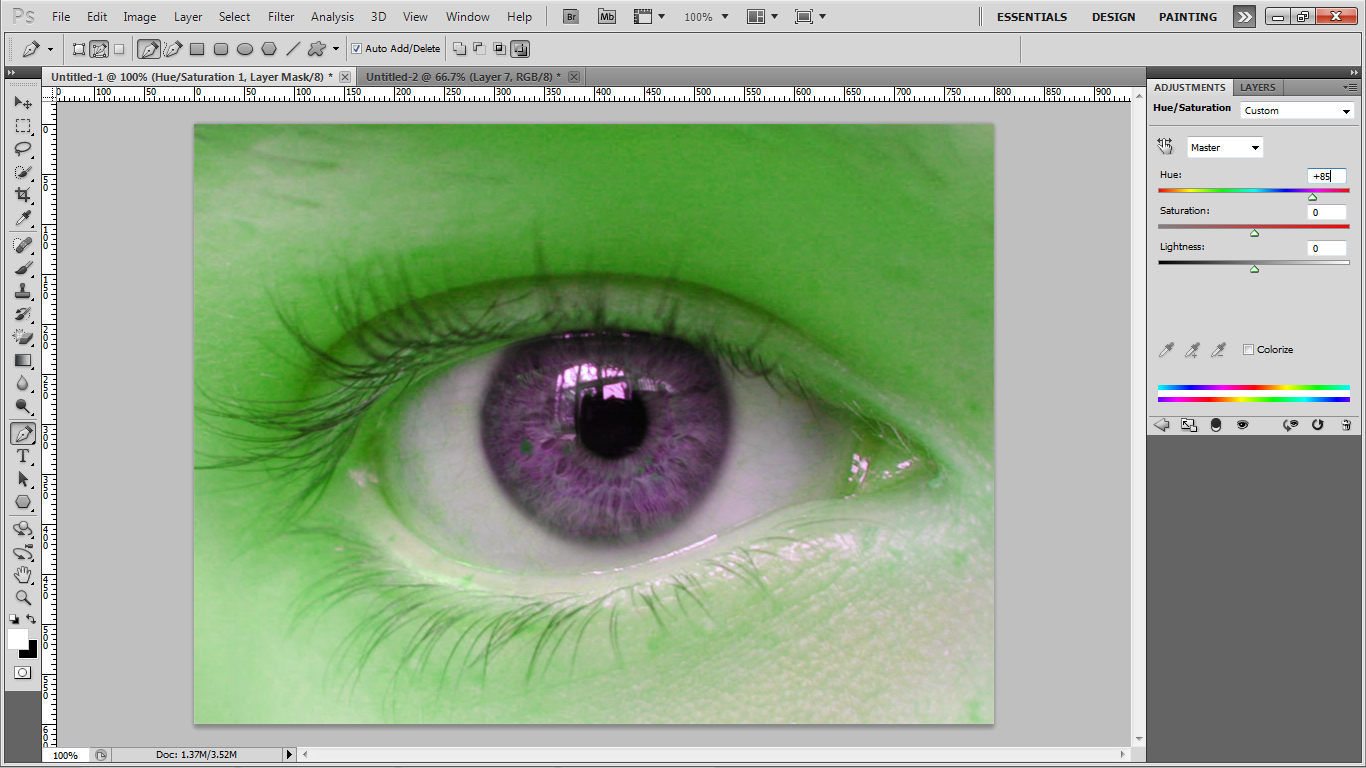Select the 3D Camera Rotate tool
Image resolution: width=1366 pixels, height=768 pixels.
click(23, 552)
